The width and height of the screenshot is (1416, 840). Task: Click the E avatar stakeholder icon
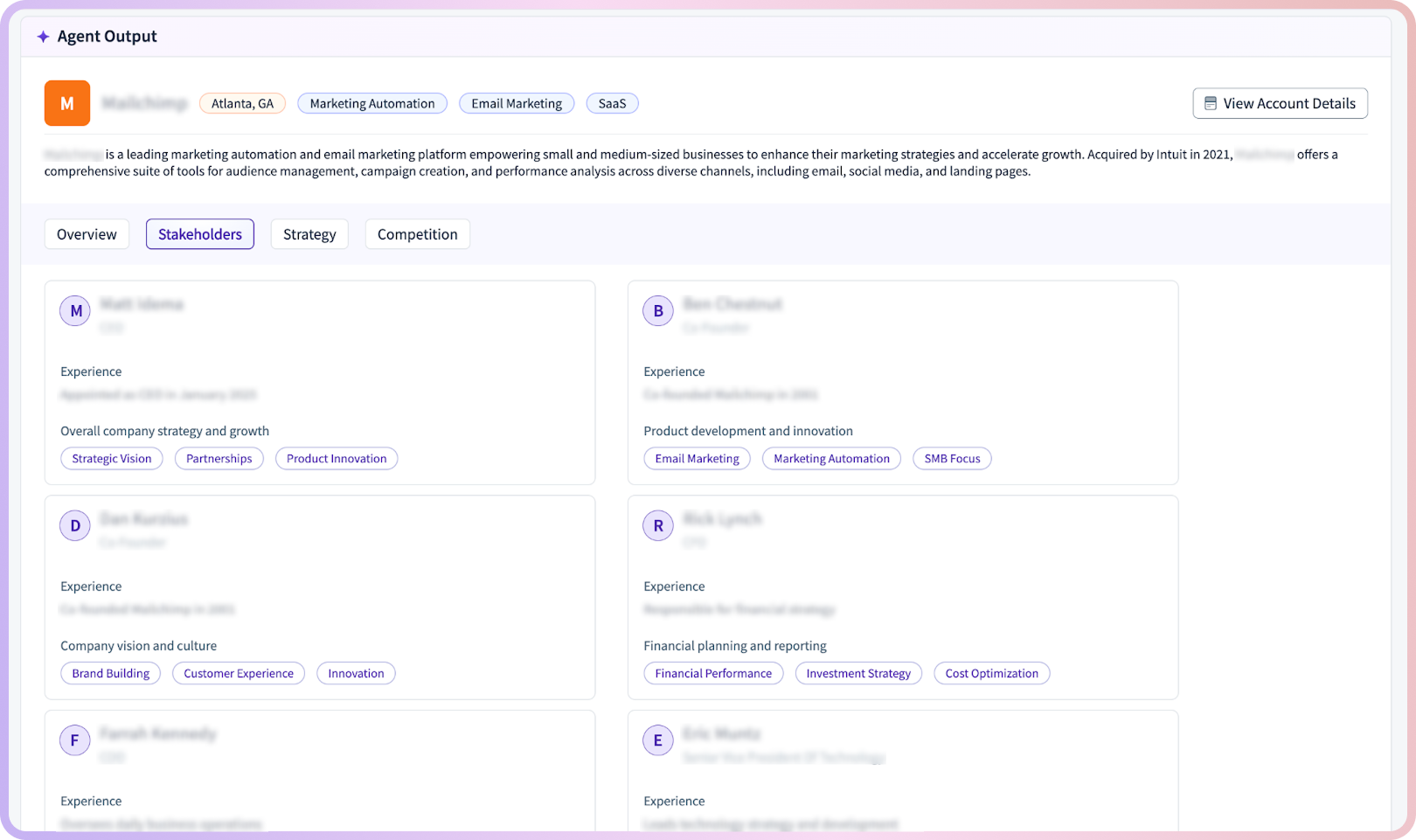pyautogui.click(x=658, y=740)
